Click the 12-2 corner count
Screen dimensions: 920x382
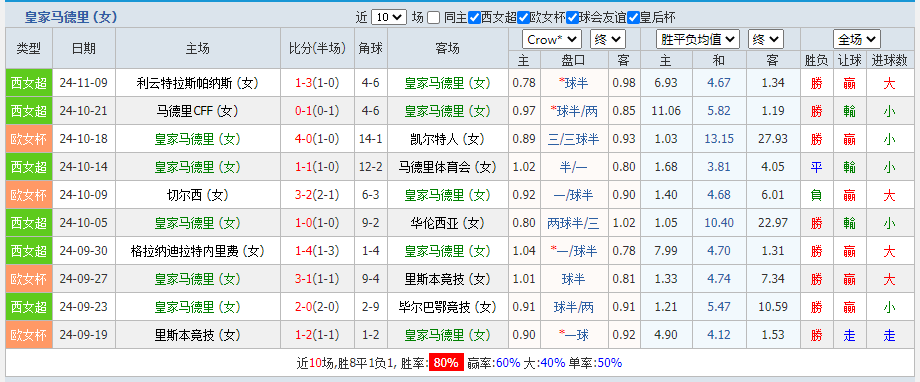371,167
